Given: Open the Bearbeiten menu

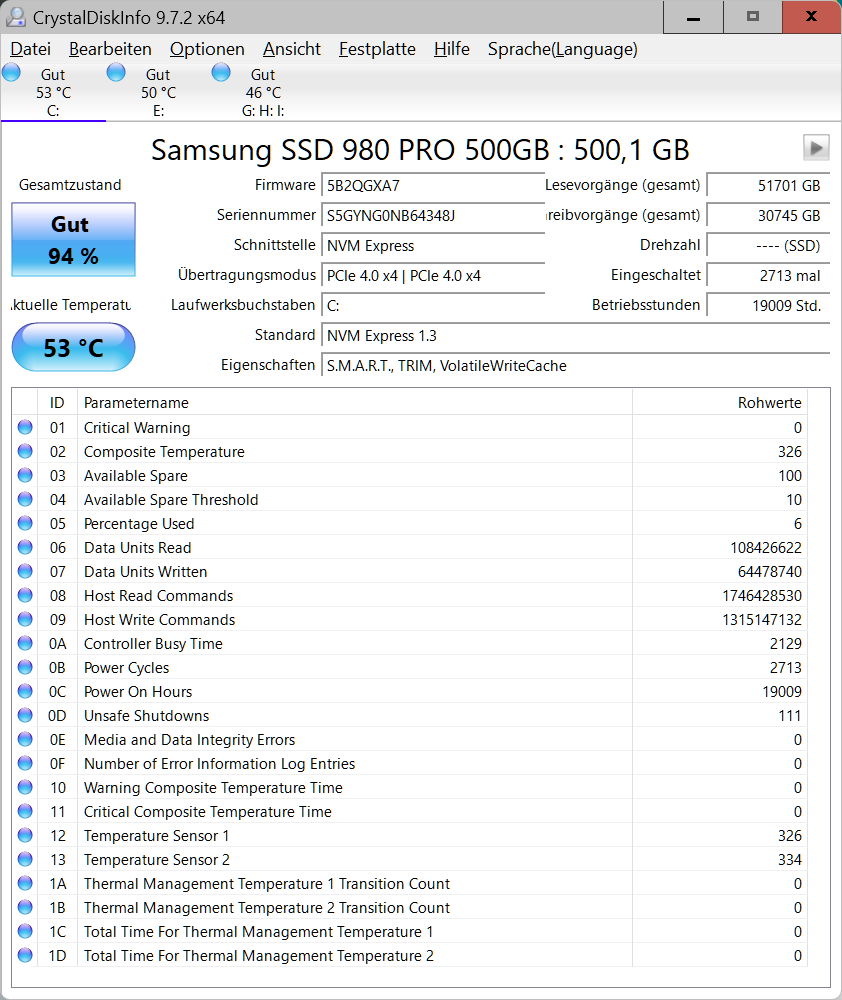Looking at the screenshot, I should [110, 49].
